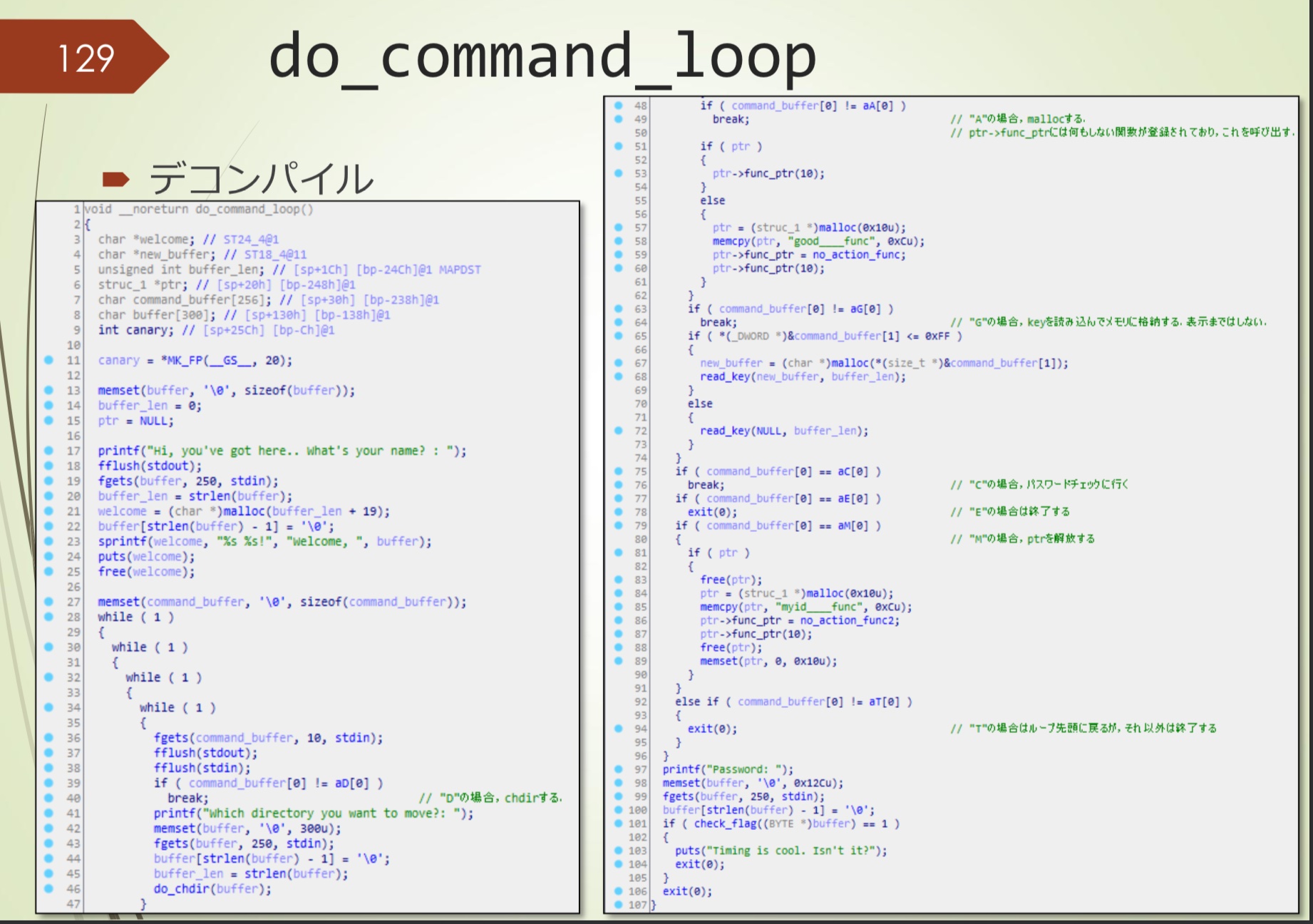Click the comment "E"の場合は終了する
The height and width of the screenshot is (924, 1313).
pos(1010,512)
